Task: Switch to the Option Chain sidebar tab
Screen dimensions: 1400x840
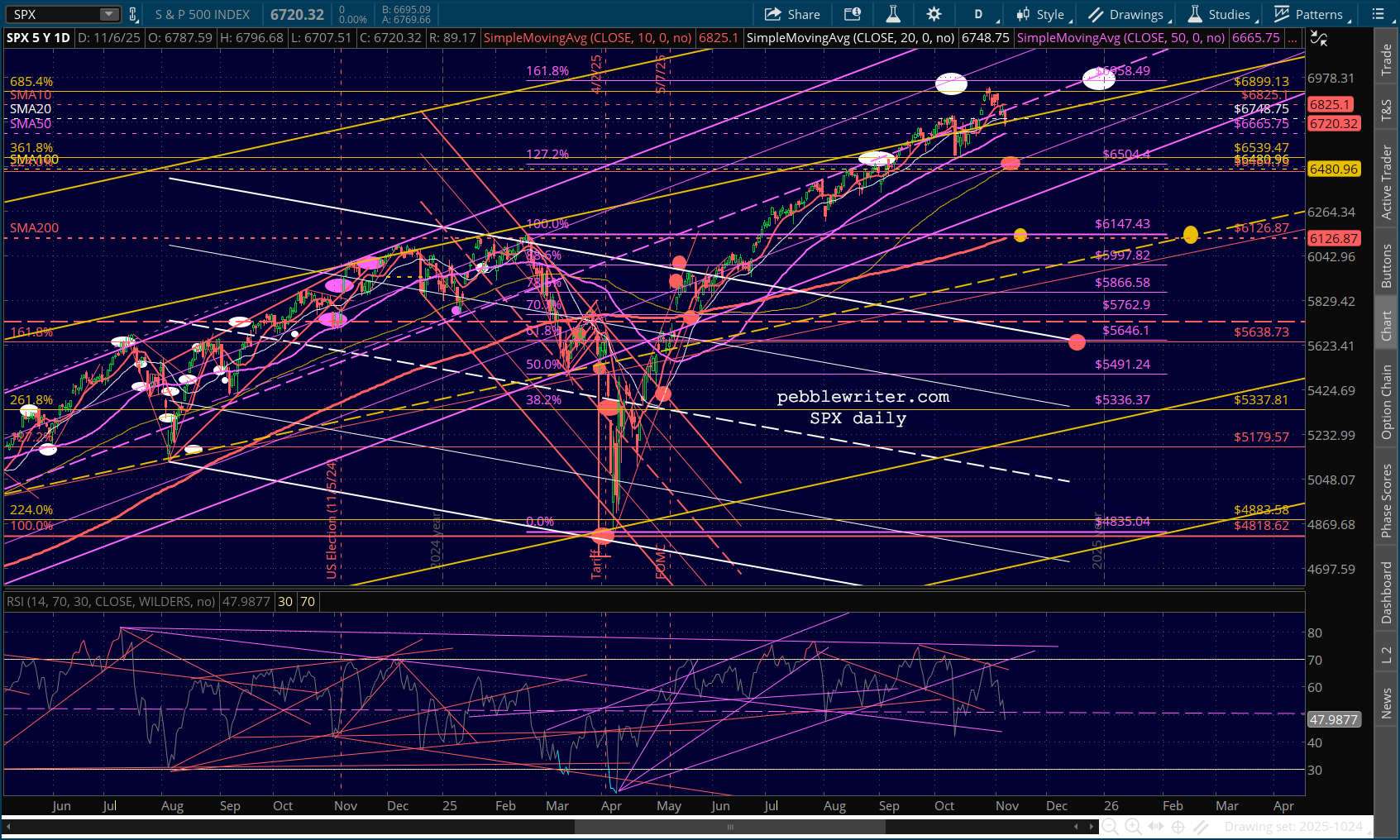Action: coord(1387,403)
